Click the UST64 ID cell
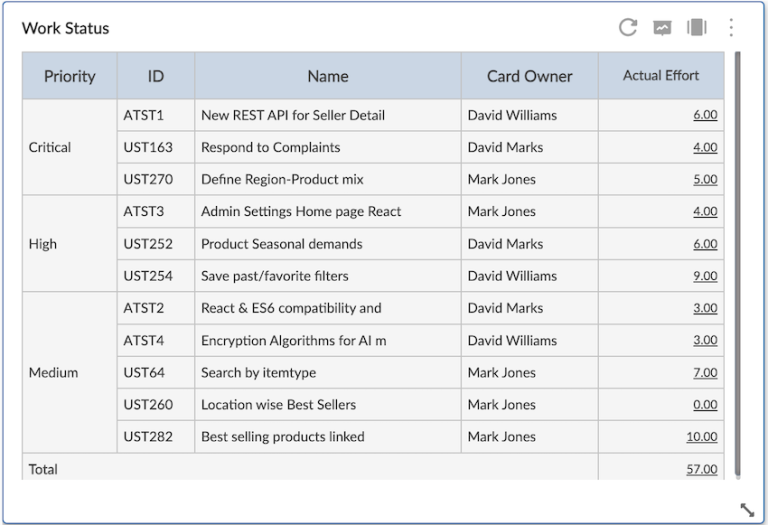The height and width of the screenshot is (525, 768). [x=156, y=372]
